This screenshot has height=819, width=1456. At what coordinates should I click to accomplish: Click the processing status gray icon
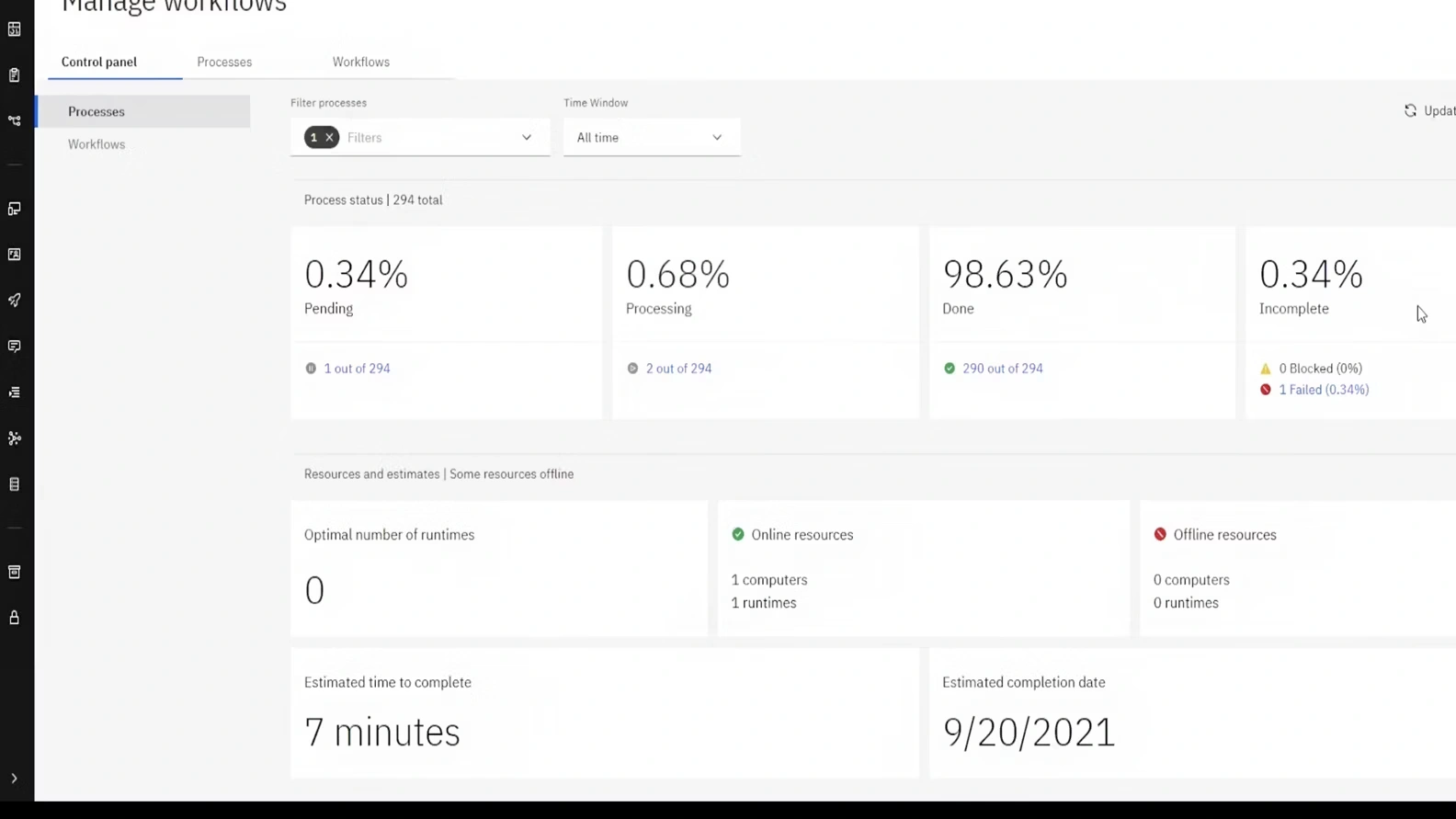pyautogui.click(x=632, y=369)
